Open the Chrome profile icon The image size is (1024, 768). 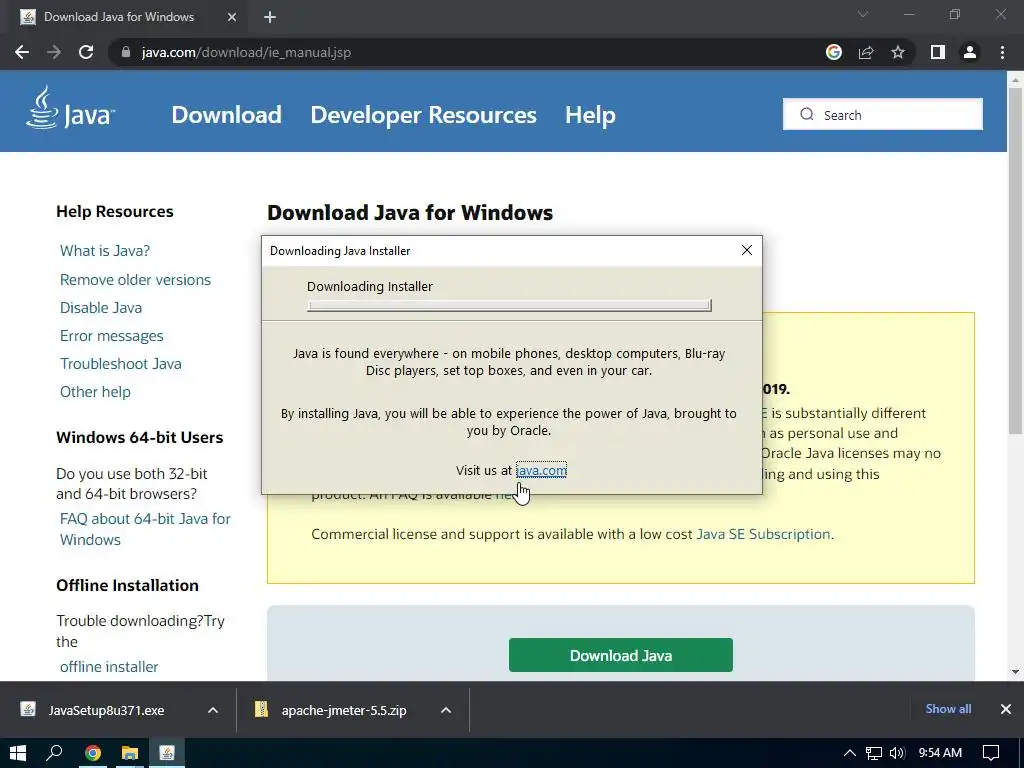(x=970, y=52)
